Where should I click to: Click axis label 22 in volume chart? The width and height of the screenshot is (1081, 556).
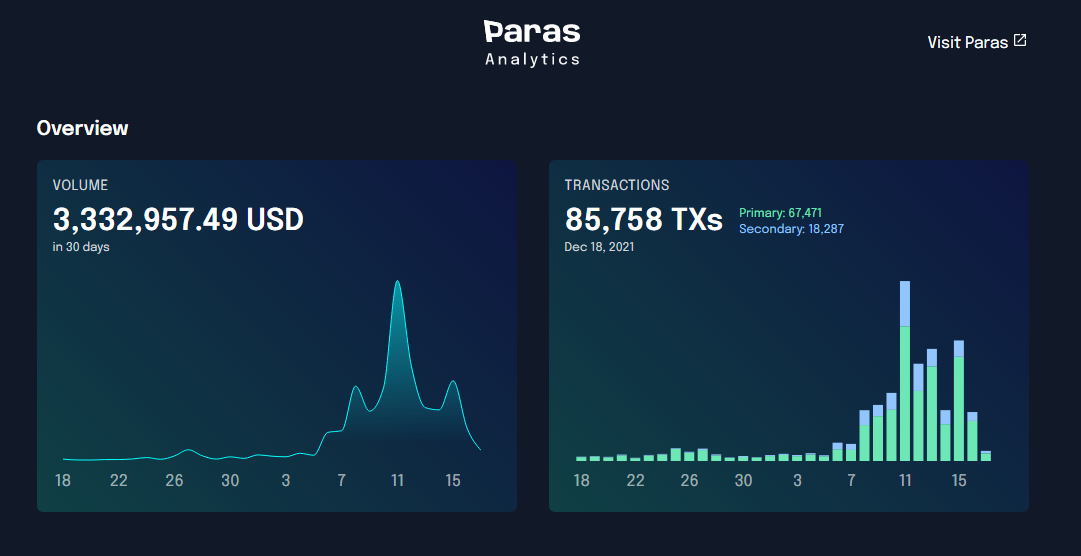119,480
